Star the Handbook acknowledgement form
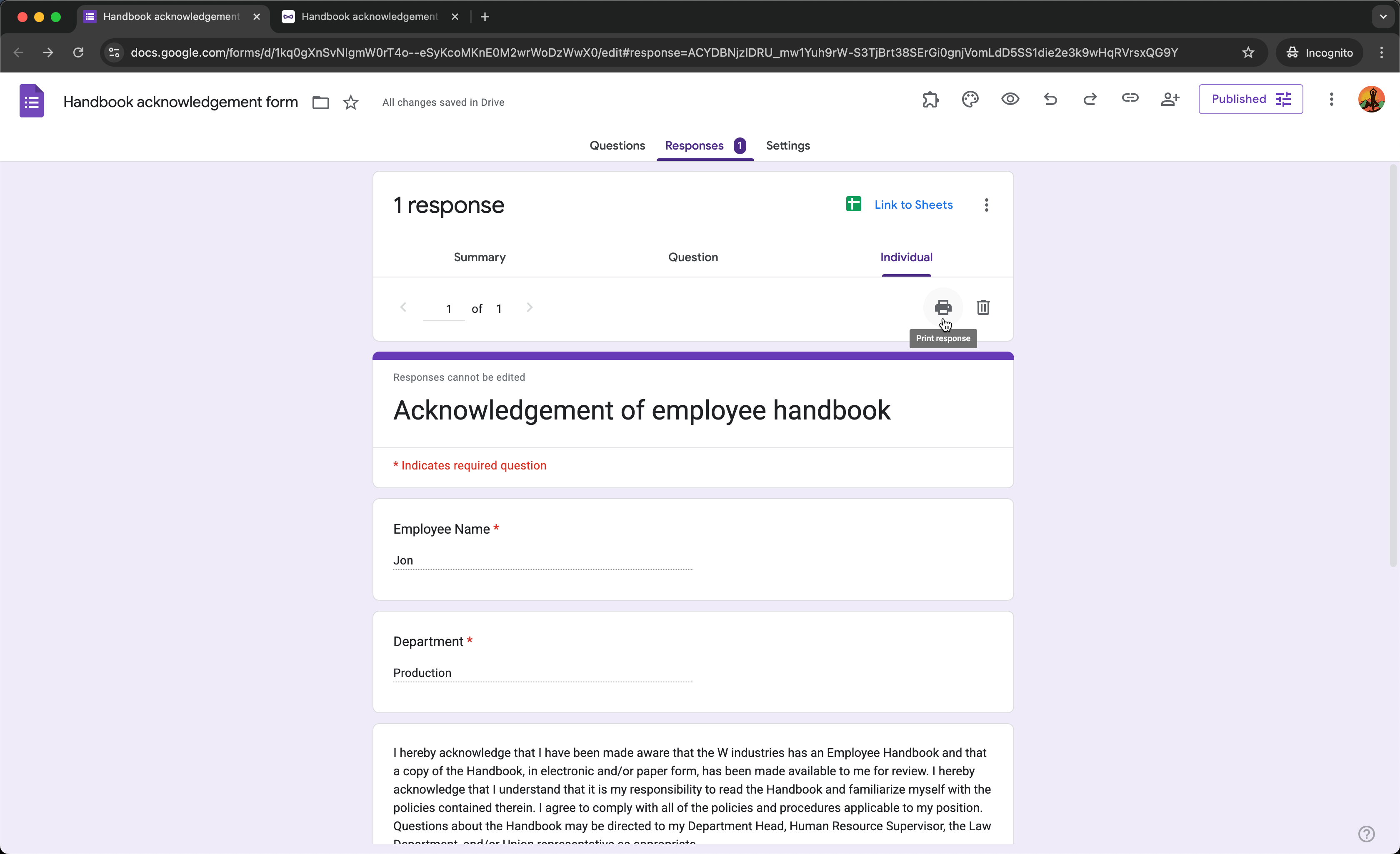1400x854 pixels. click(350, 102)
